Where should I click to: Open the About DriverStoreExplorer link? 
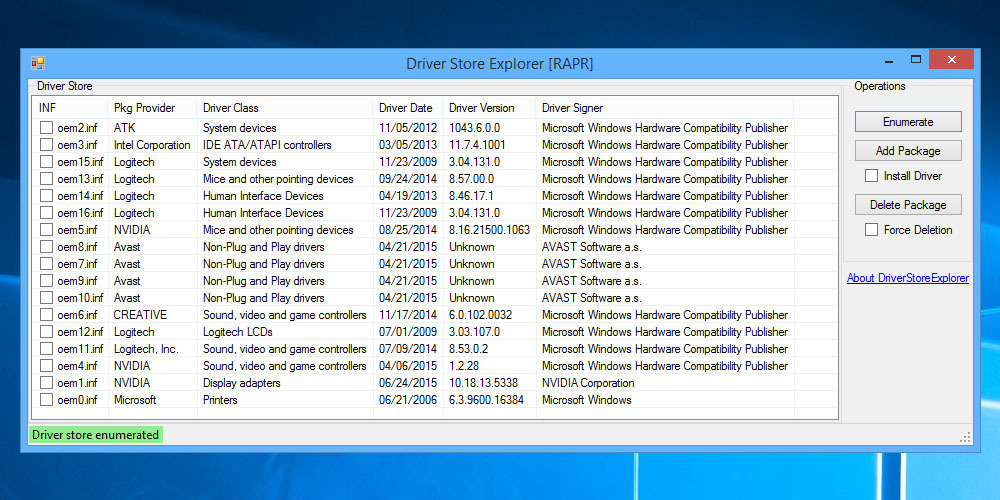coord(908,278)
